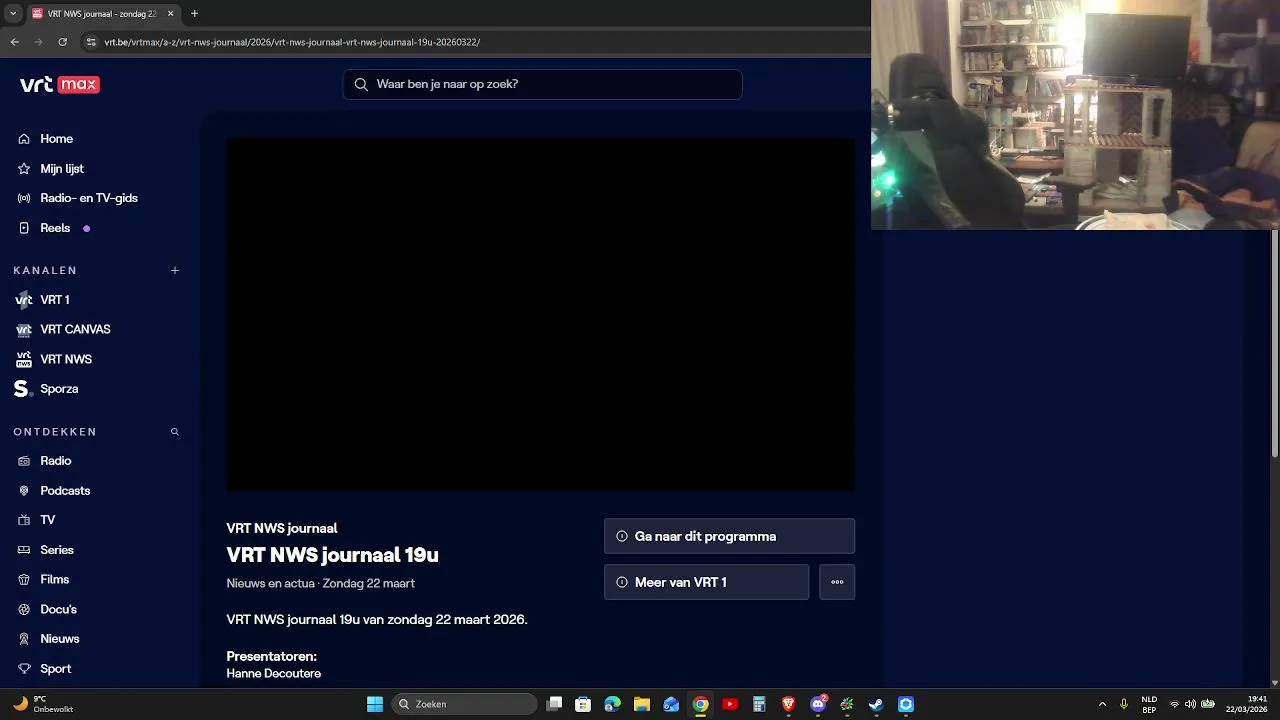Add a channel with Kanalen plus icon
This screenshot has width=1280, height=720.
(x=175, y=270)
